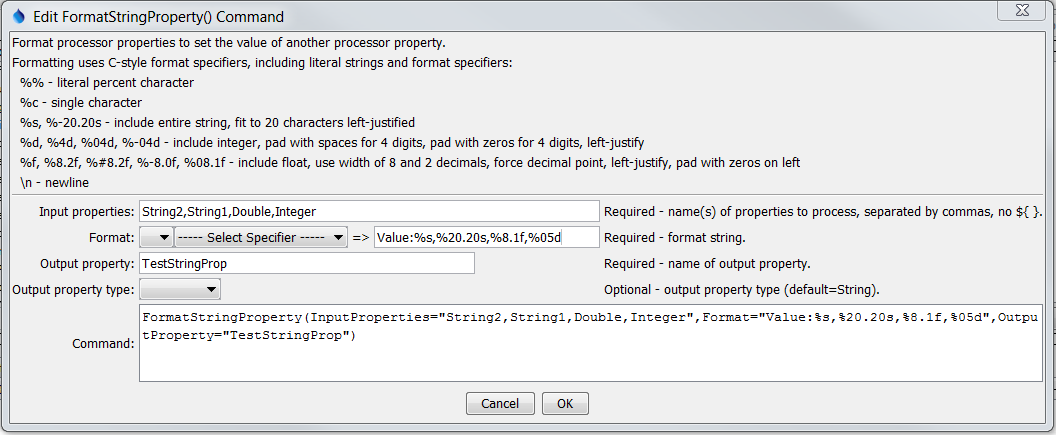The height and width of the screenshot is (435, 1056).
Task: Click the Optional output property type hint text
Action: (x=742, y=290)
